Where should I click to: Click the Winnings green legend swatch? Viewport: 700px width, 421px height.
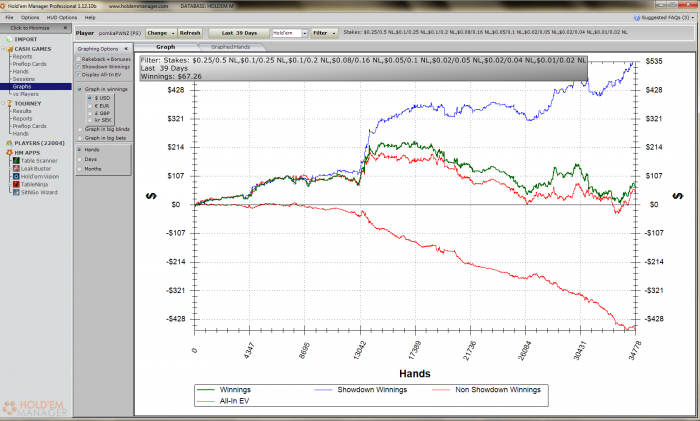click(x=205, y=390)
